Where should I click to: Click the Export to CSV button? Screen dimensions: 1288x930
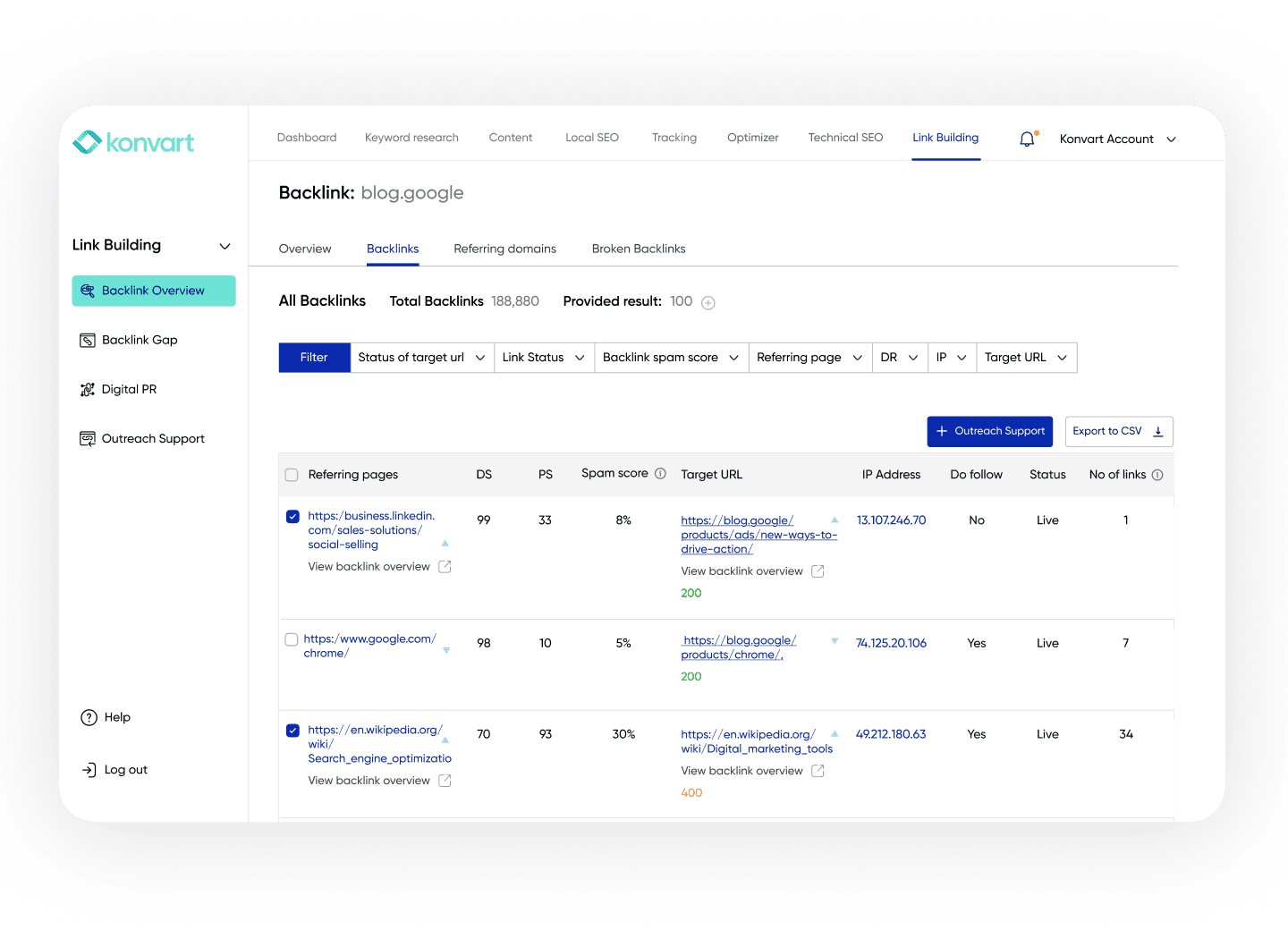[1118, 431]
